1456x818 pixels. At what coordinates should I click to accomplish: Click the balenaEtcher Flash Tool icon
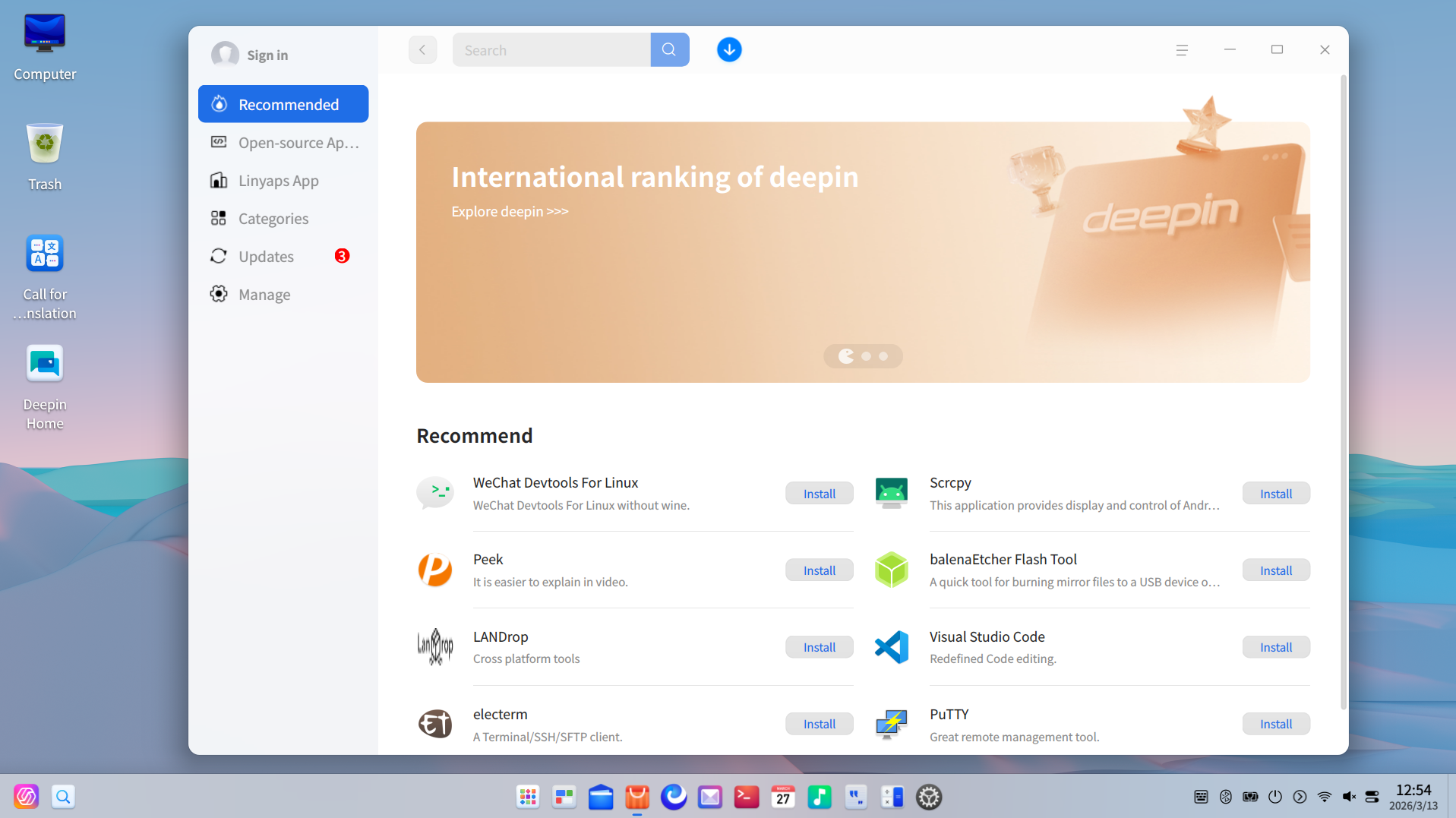point(891,570)
